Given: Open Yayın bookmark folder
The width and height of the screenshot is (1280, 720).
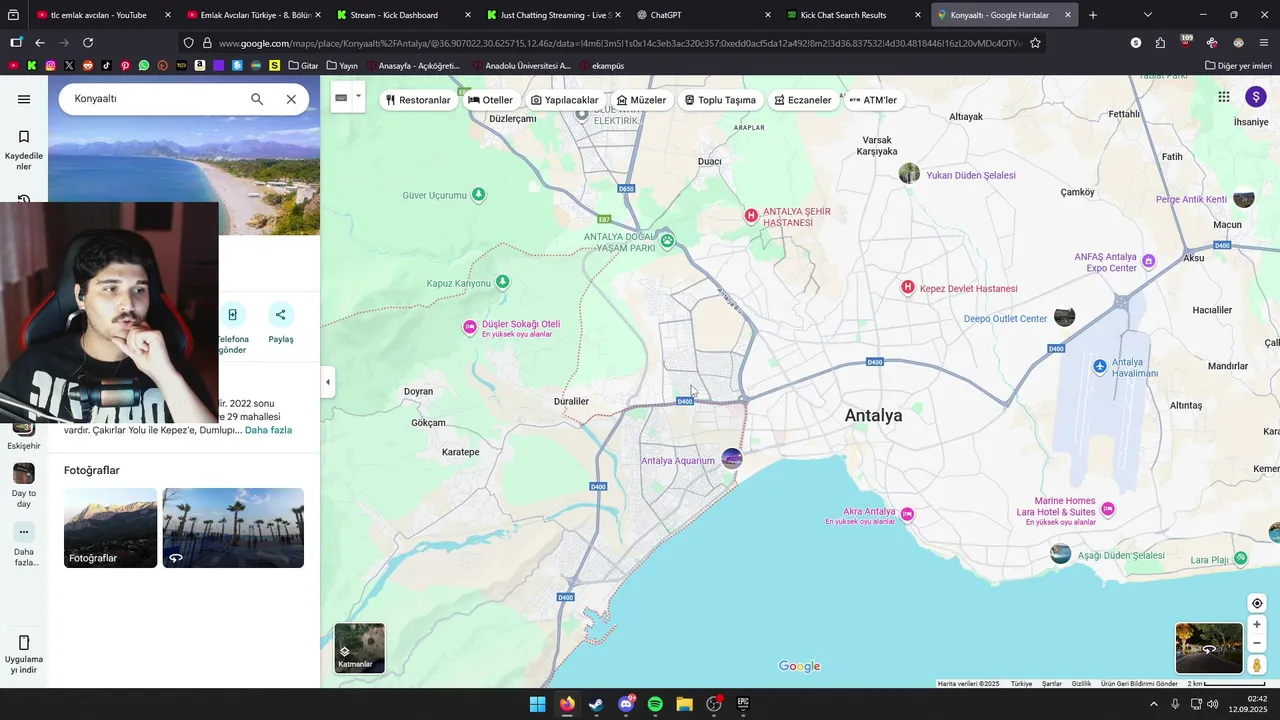Looking at the screenshot, I should (x=342, y=66).
